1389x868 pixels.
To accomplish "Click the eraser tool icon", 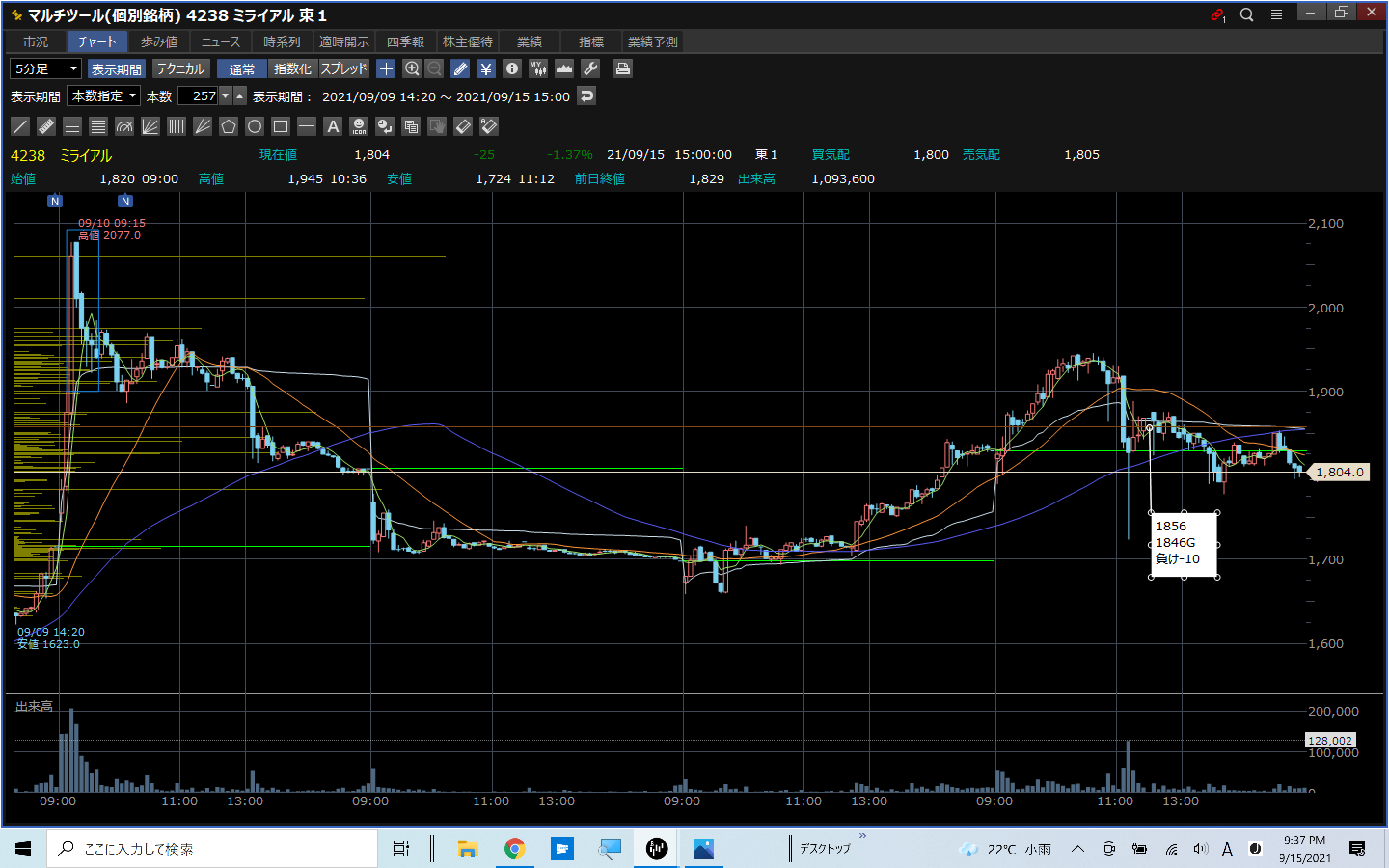I will tap(463, 126).
